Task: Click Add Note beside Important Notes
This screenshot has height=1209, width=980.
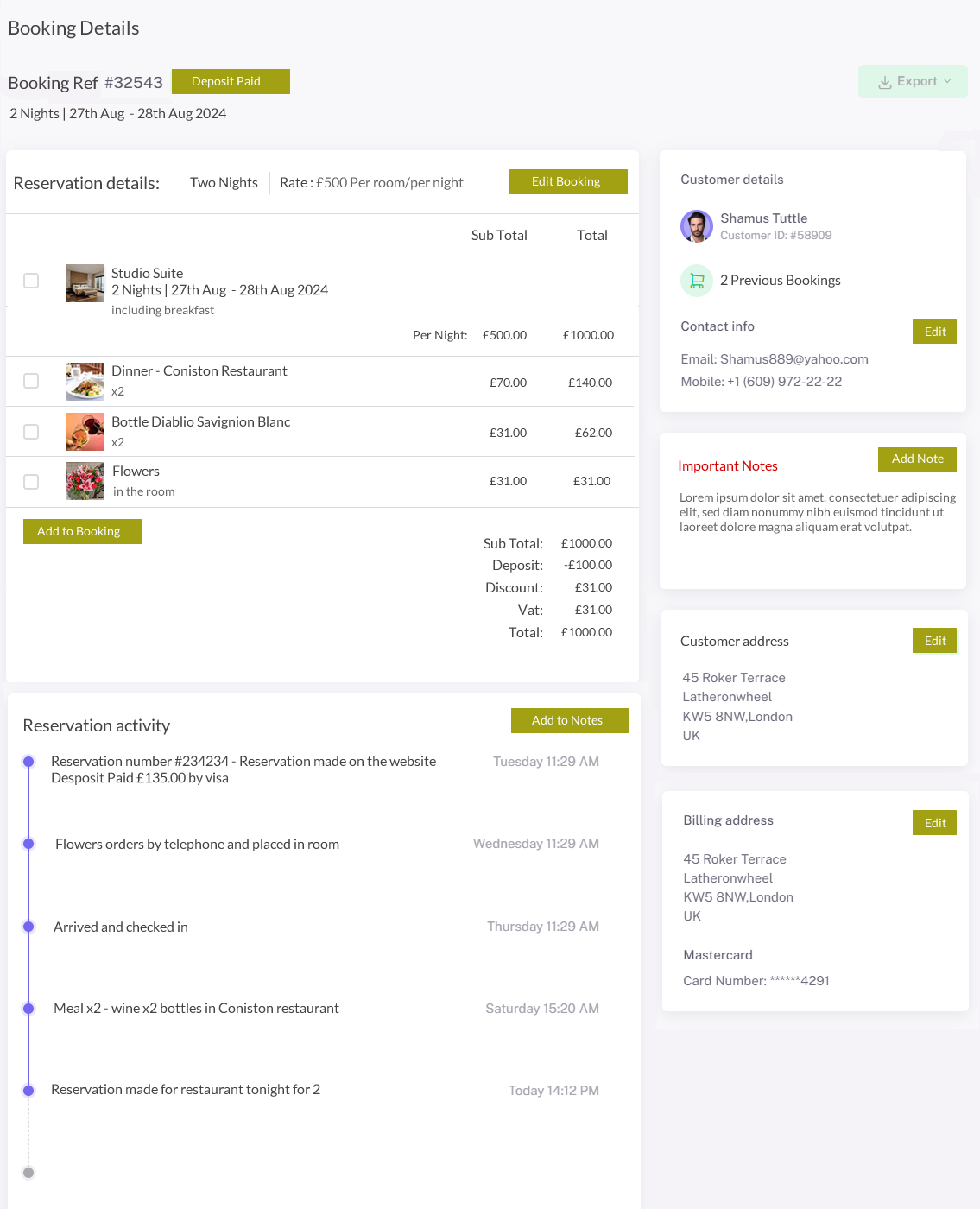Action: pos(917,459)
